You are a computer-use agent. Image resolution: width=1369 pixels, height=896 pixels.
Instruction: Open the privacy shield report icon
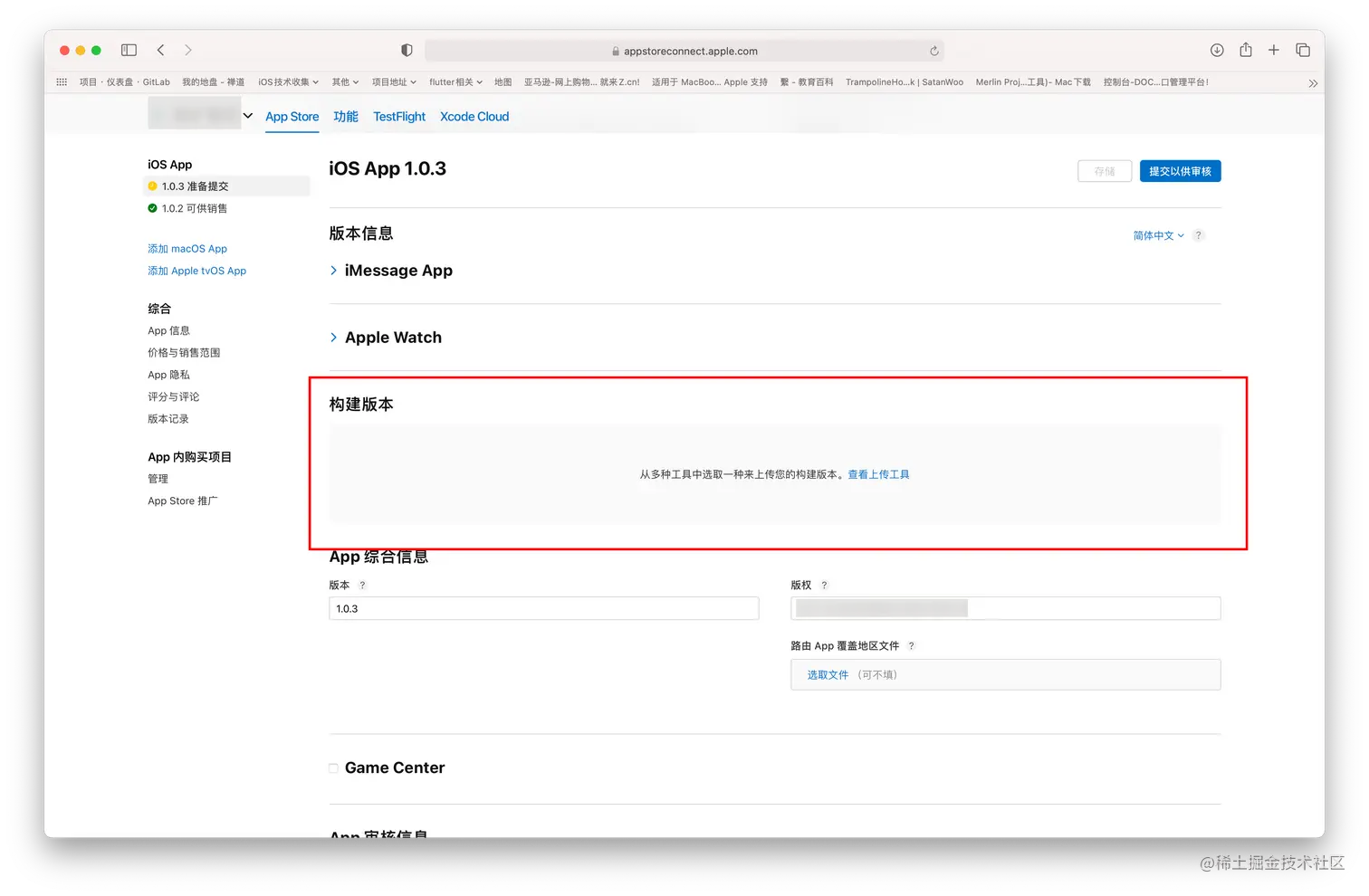(x=407, y=51)
